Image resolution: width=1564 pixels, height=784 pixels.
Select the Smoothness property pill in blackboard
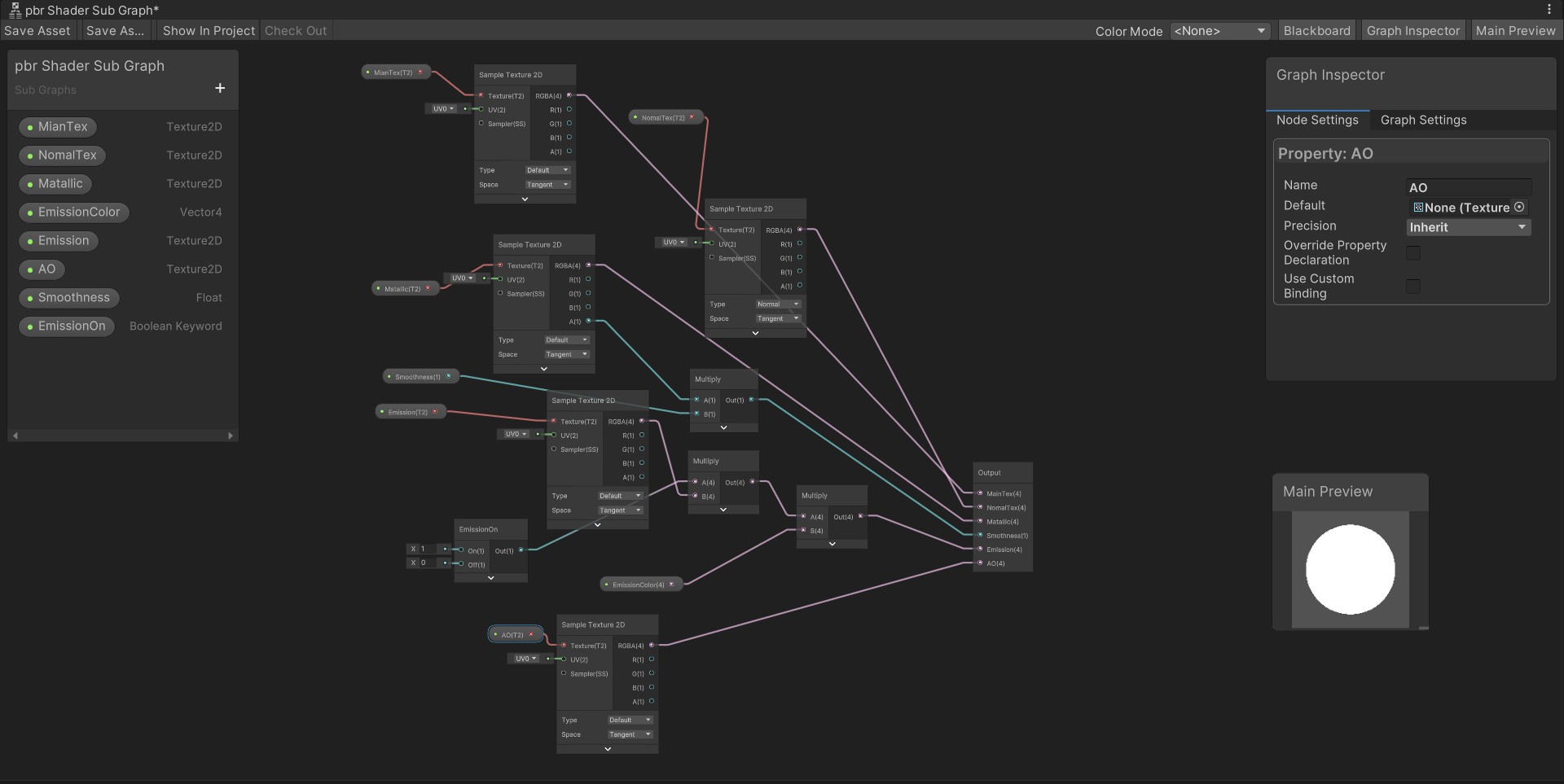point(68,298)
